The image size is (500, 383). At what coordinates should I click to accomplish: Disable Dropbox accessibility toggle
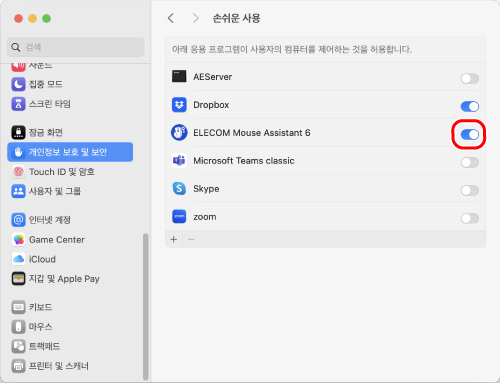(x=470, y=107)
